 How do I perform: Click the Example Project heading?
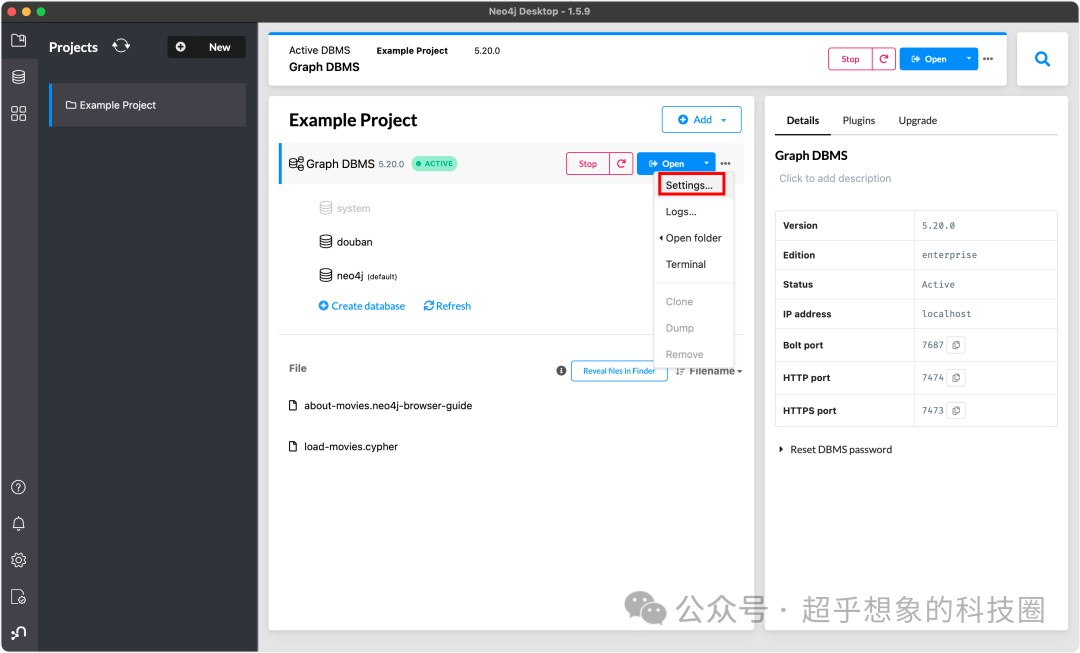pos(353,121)
